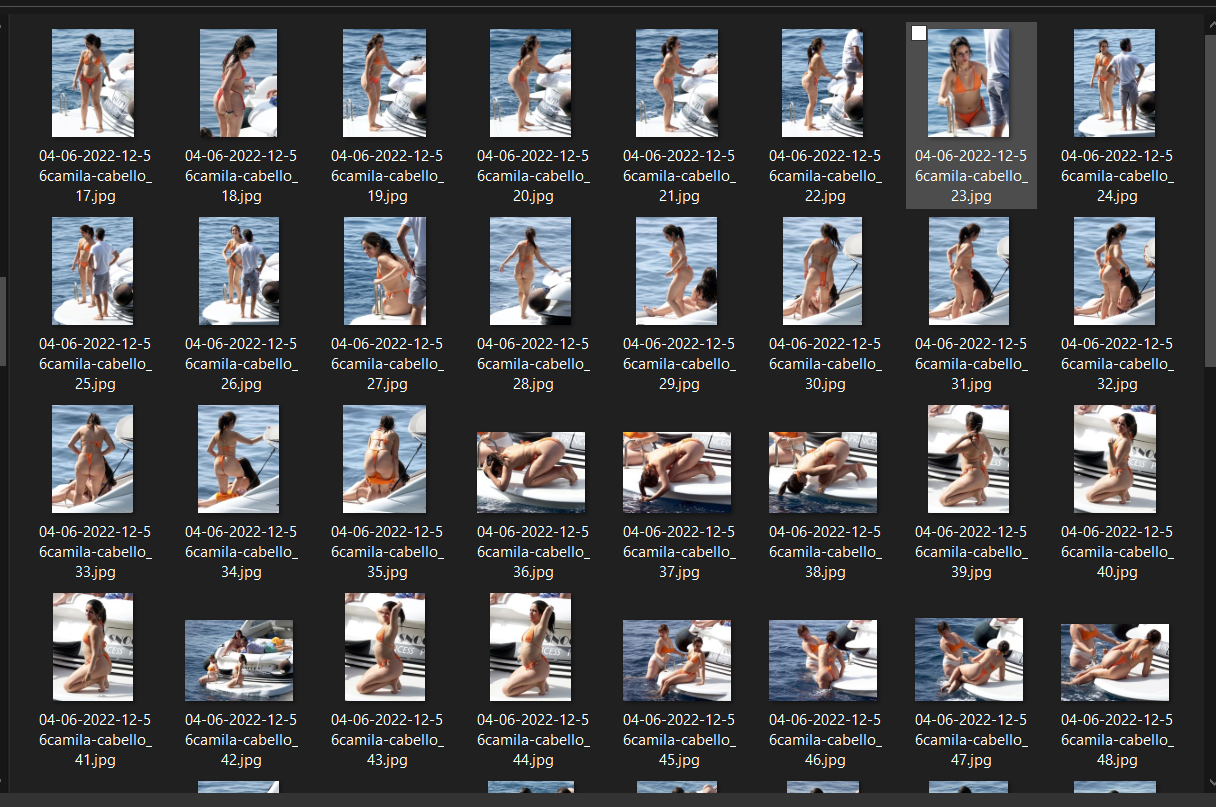Select the thumbnail for file _40.jpg
The image size is (1216, 807).
tap(1114, 459)
